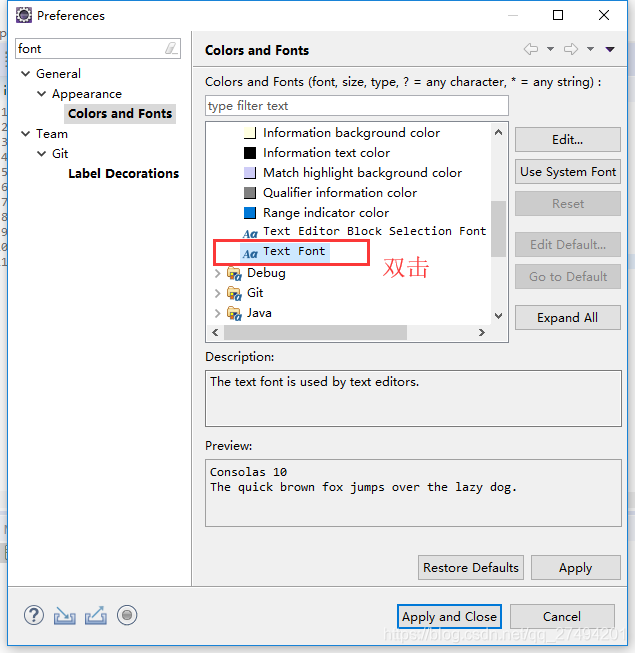Click the Preferences window gear icon

point(24,15)
